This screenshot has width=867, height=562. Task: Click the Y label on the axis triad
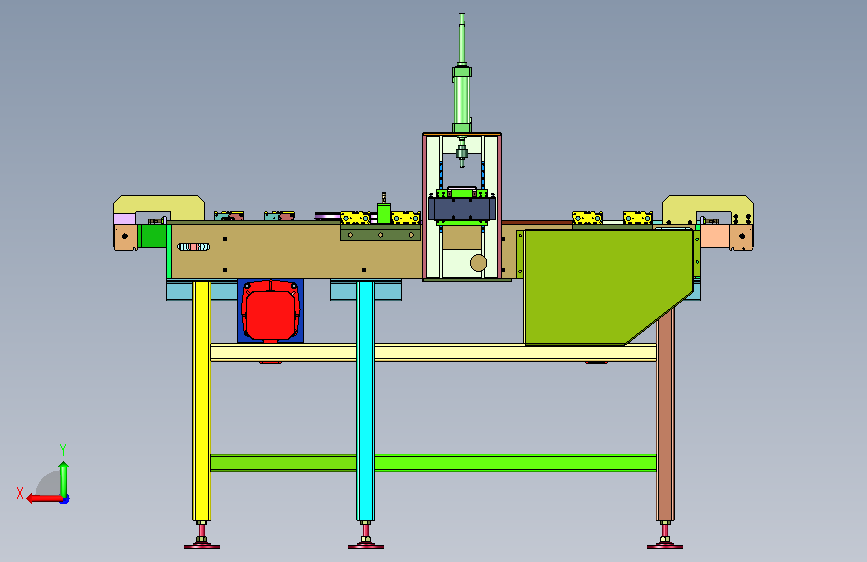coord(63,449)
